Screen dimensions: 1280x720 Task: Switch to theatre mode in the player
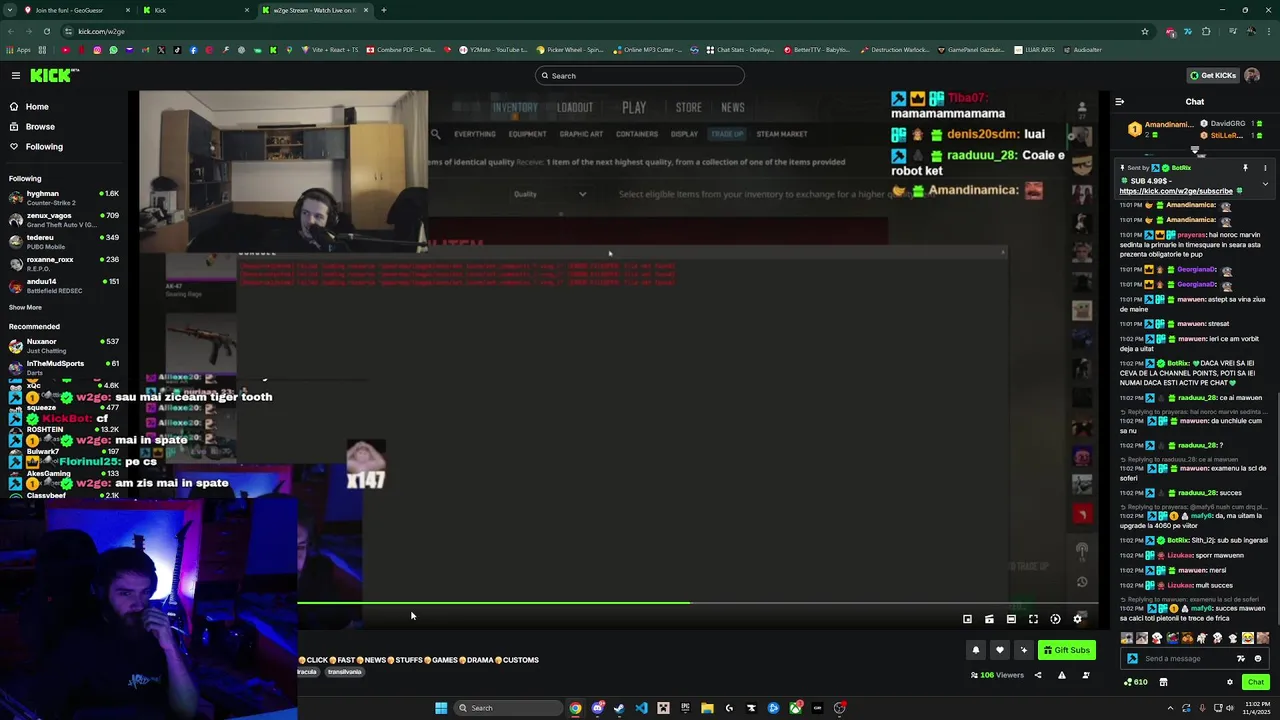coord(1011,619)
